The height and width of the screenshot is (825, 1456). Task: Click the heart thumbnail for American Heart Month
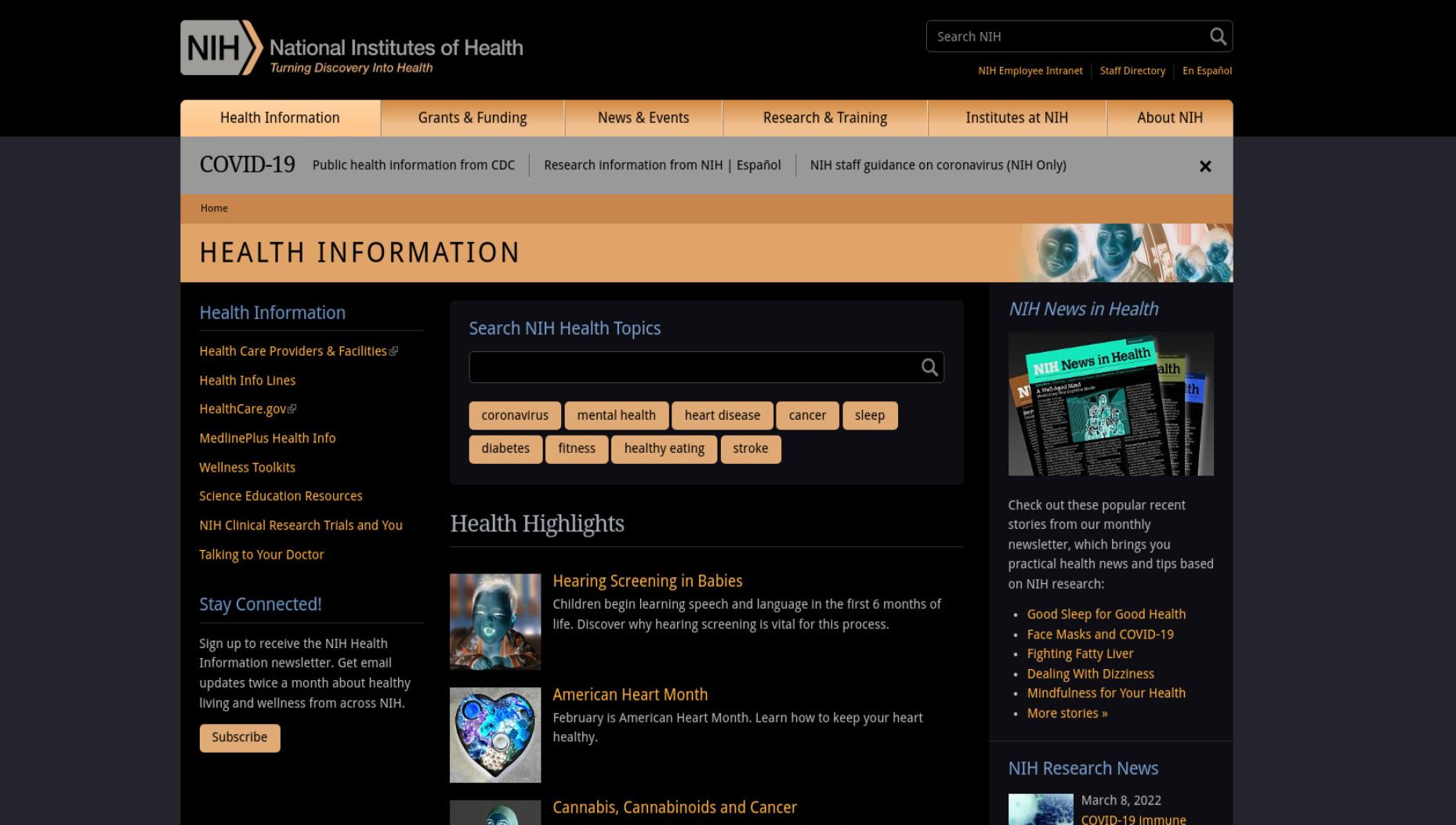[495, 735]
